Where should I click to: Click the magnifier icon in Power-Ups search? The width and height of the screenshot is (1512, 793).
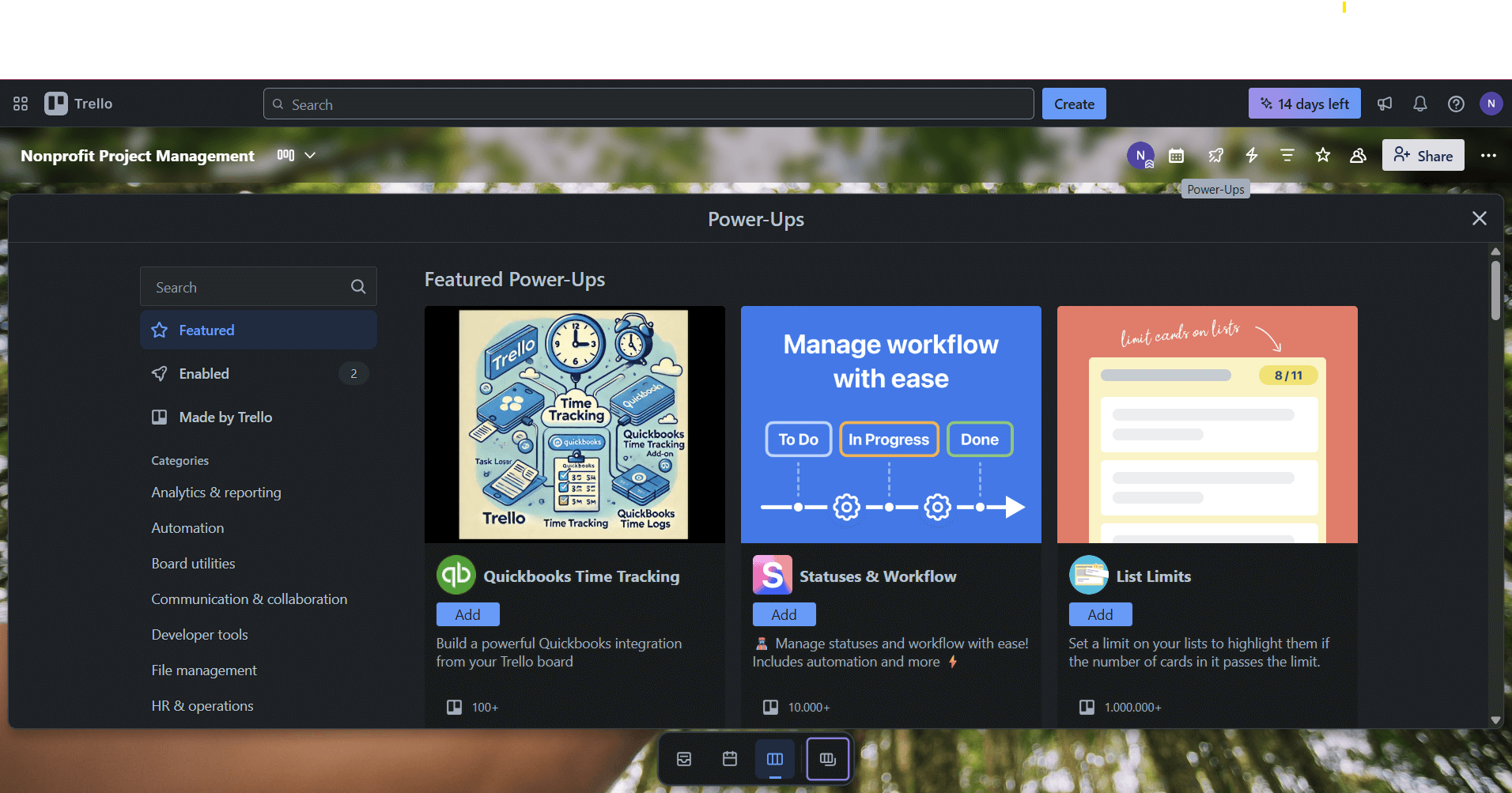358,287
